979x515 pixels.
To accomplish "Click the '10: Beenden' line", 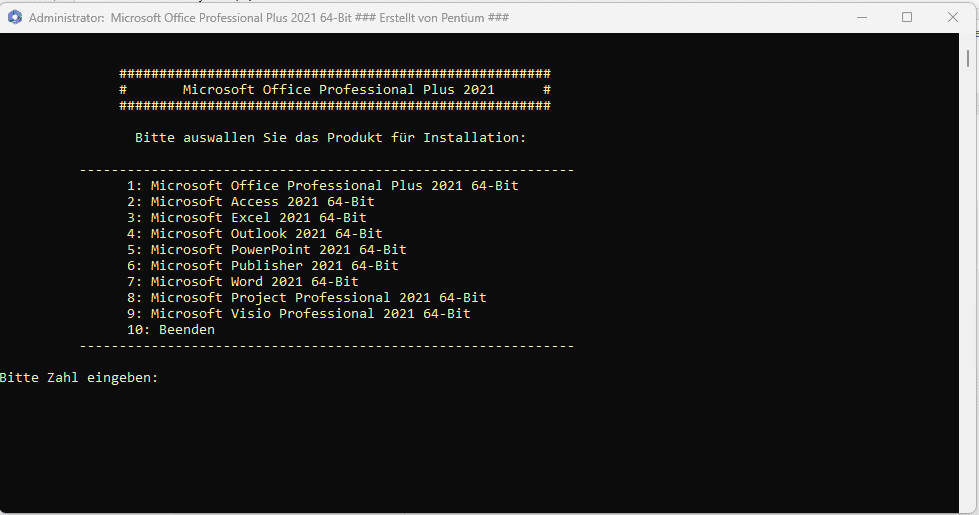I will (171, 330).
